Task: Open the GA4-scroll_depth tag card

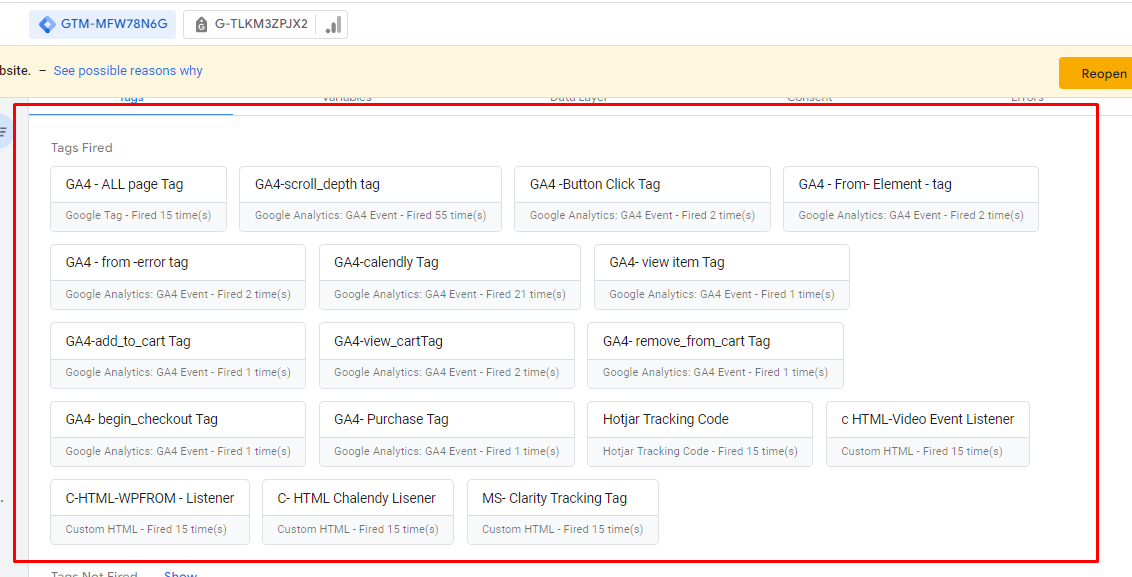Action: [x=370, y=199]
